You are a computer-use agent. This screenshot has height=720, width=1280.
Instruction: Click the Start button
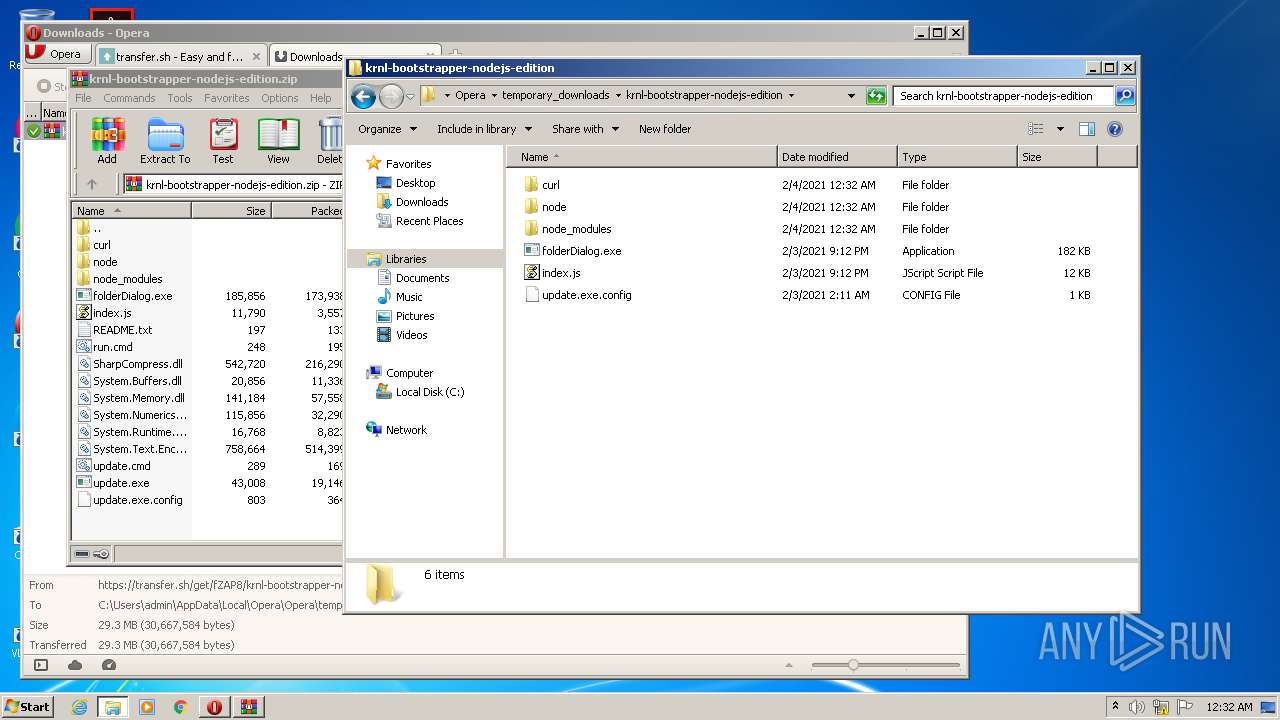tap(27, 707)
